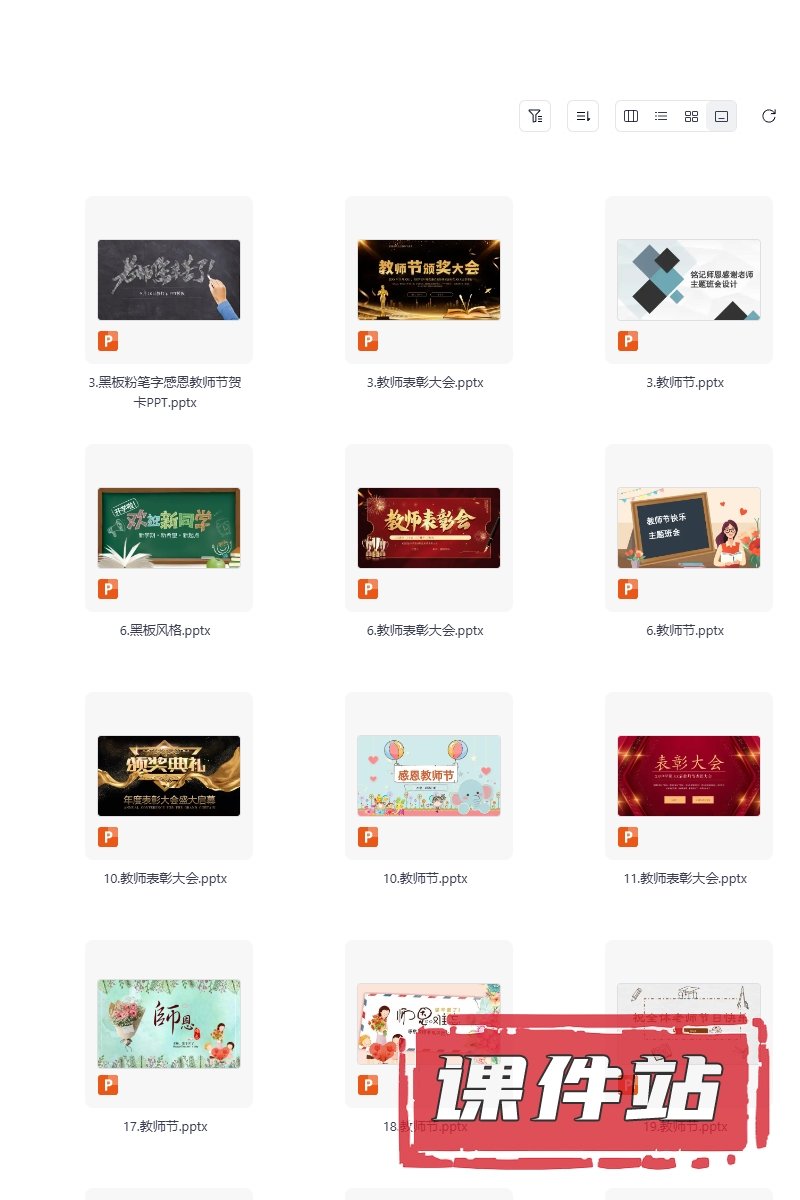Open the 教师节颁奖大会 gold thumbnail
Image resolution: width=800 pixels, height=1200 pixels.
click(x=429, y=280)
